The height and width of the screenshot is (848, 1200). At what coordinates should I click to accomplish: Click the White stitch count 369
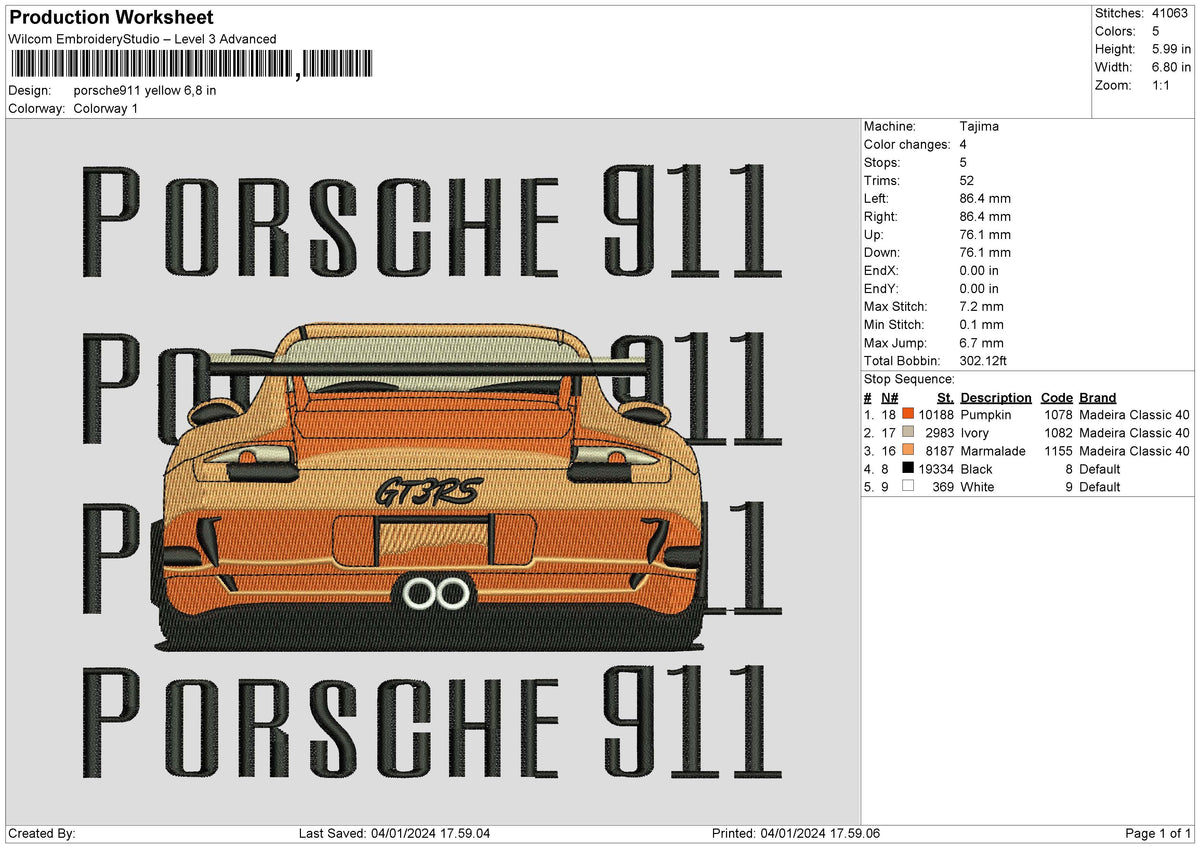[943, 486]
